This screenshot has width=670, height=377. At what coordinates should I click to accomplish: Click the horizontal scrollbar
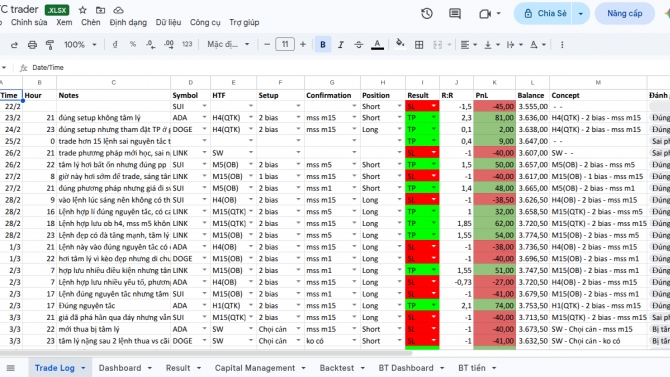point(206,353)
